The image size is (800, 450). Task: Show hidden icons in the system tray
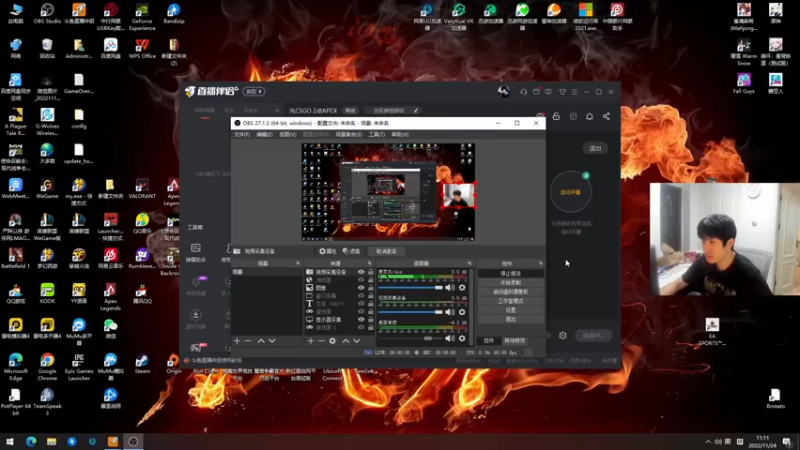pos(708,442)
